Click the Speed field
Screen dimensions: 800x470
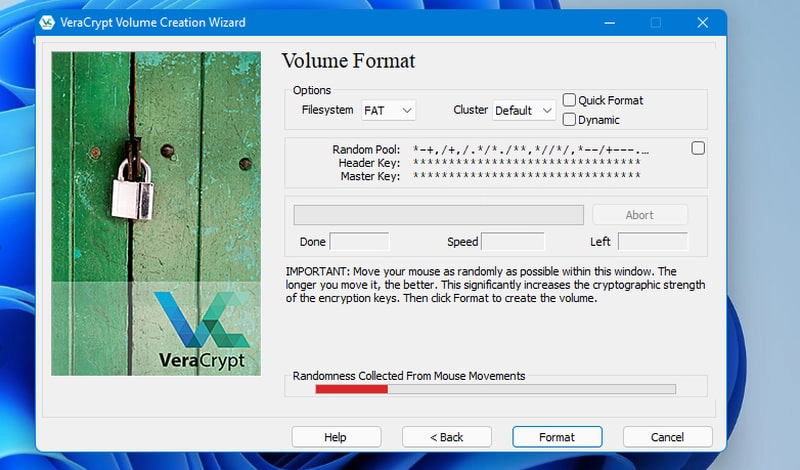(512, 241)
